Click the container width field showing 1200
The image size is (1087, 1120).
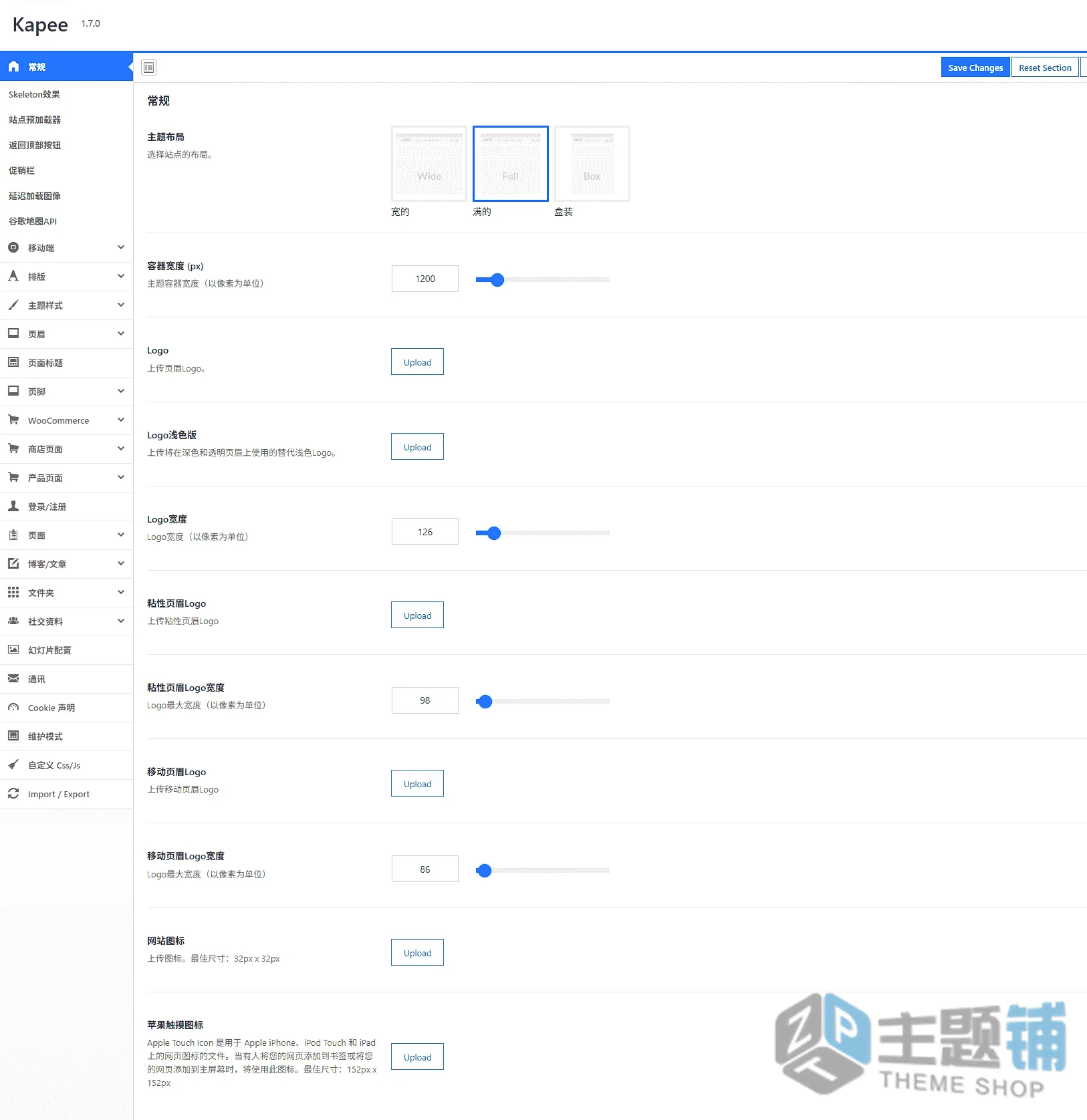pyautogui.click(x=425, y=279)
